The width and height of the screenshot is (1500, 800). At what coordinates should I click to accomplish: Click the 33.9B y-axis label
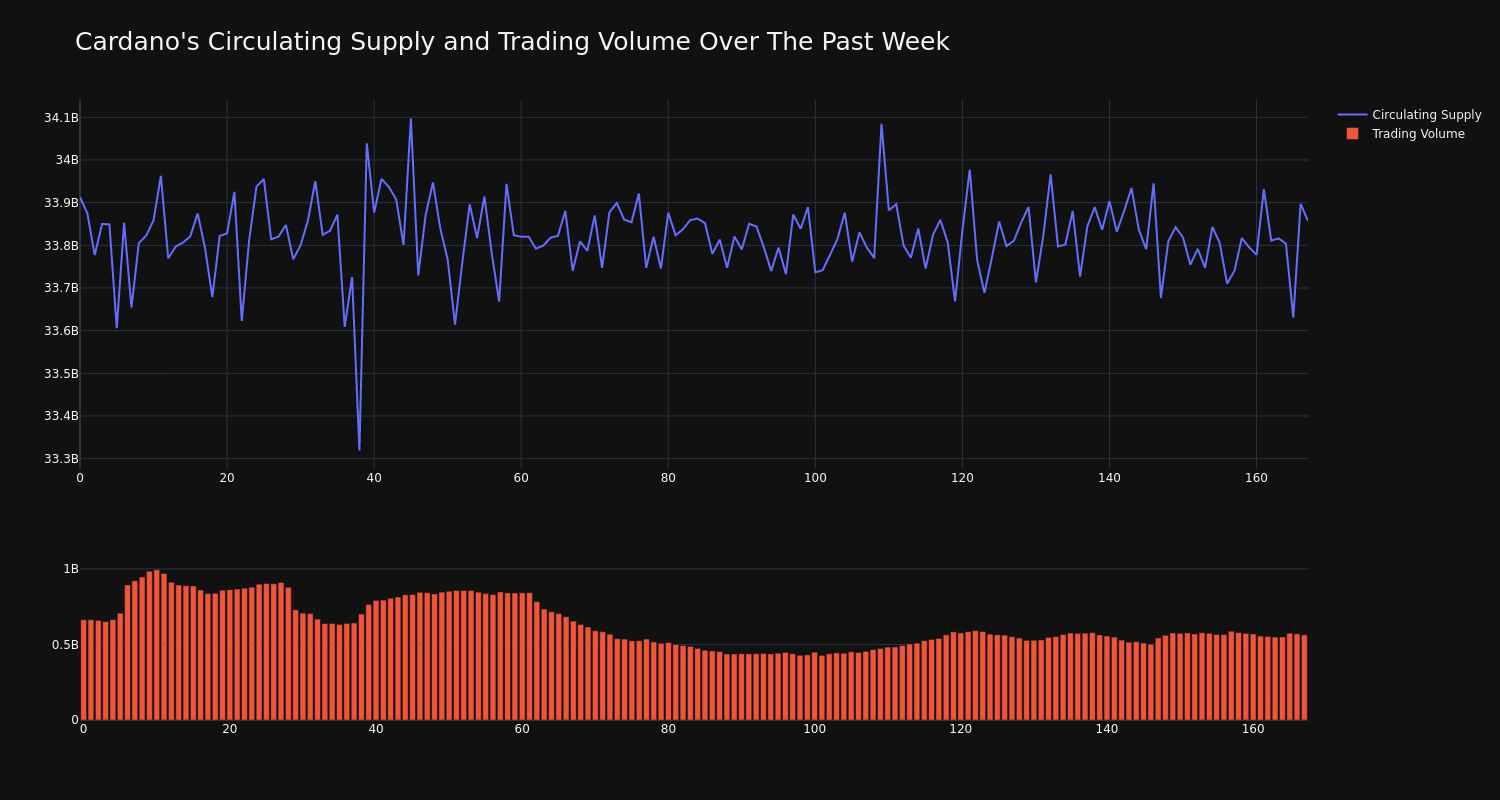click(61, 203)
